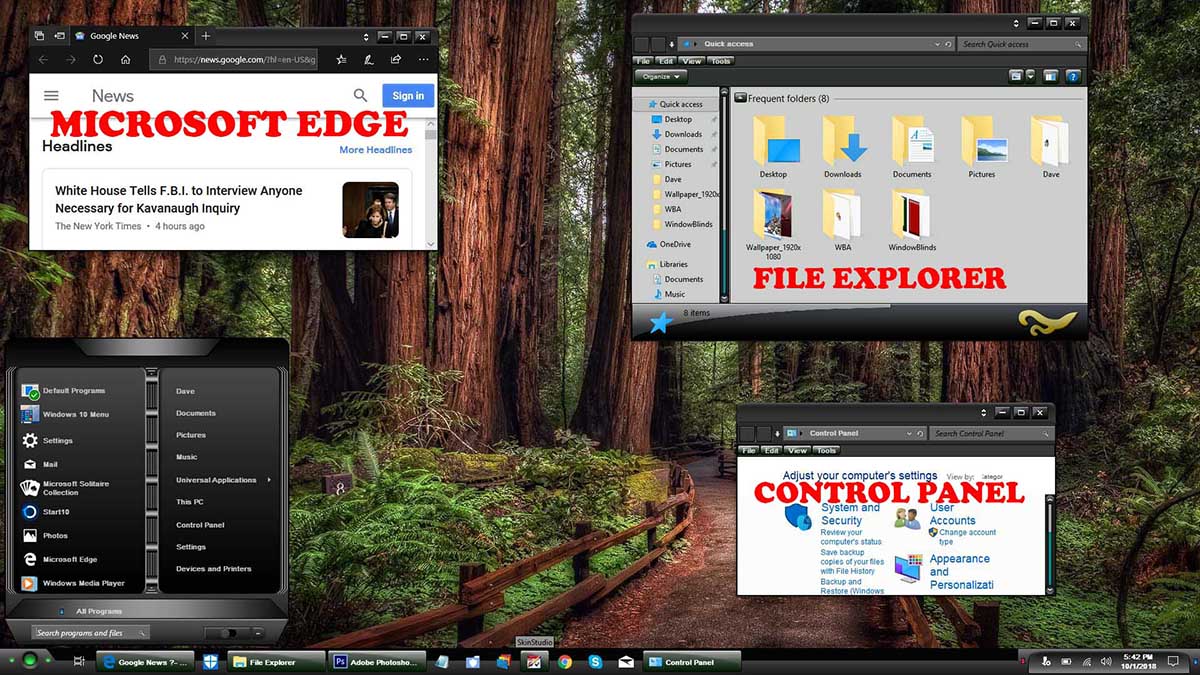This screenshot has width=1200, height=675.
Task: Expand Universal Applications submenu in Start menu
Action: coord(269,480)
